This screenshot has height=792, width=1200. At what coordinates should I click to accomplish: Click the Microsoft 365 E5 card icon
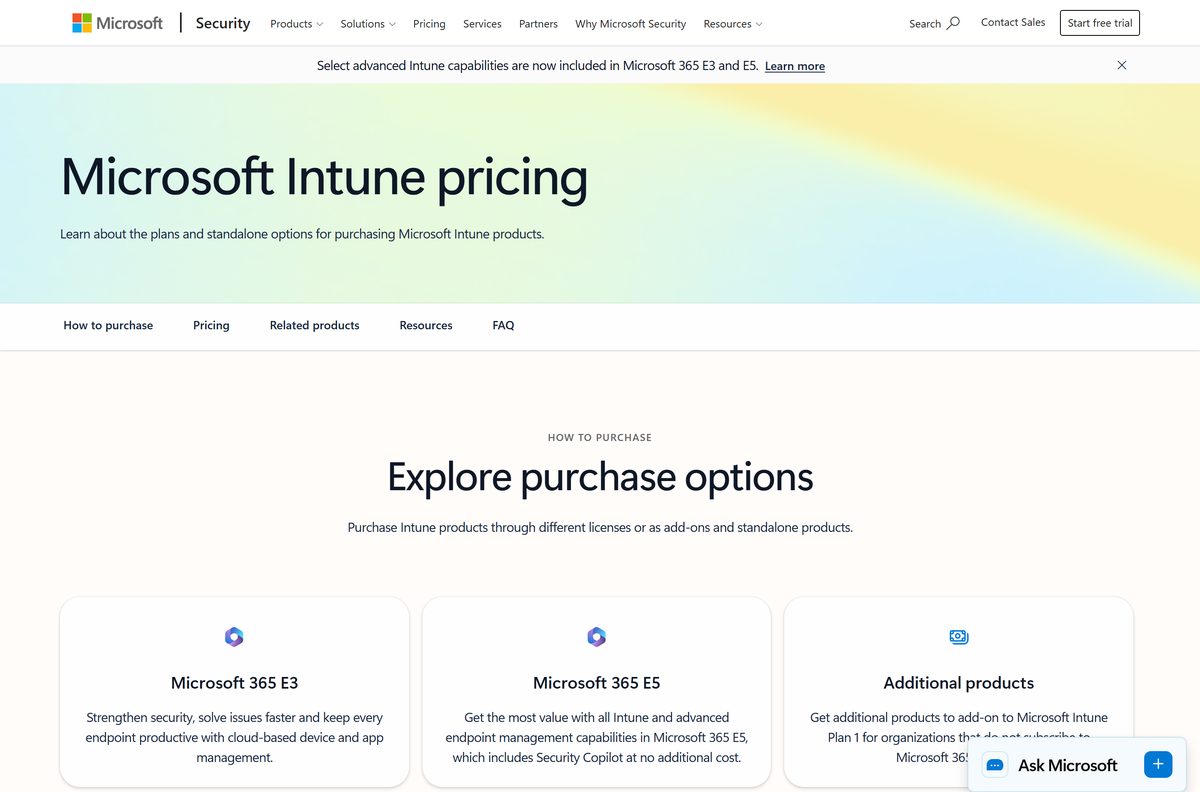pos(596,637)
